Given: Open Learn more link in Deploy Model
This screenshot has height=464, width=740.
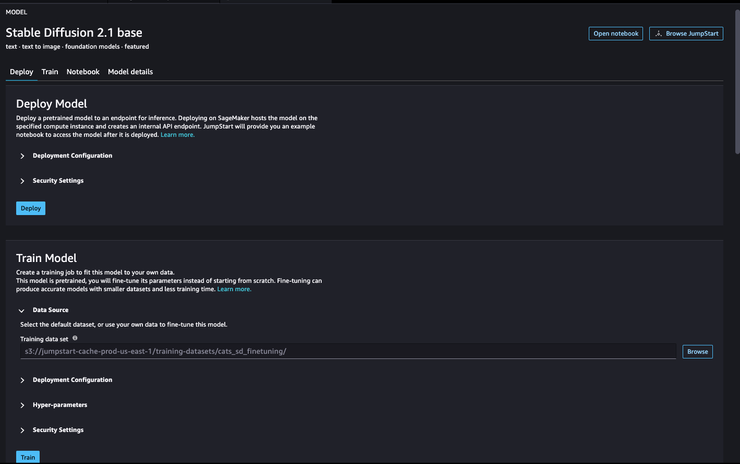Looking at the screenshot, I should click(x=177, y=135).
